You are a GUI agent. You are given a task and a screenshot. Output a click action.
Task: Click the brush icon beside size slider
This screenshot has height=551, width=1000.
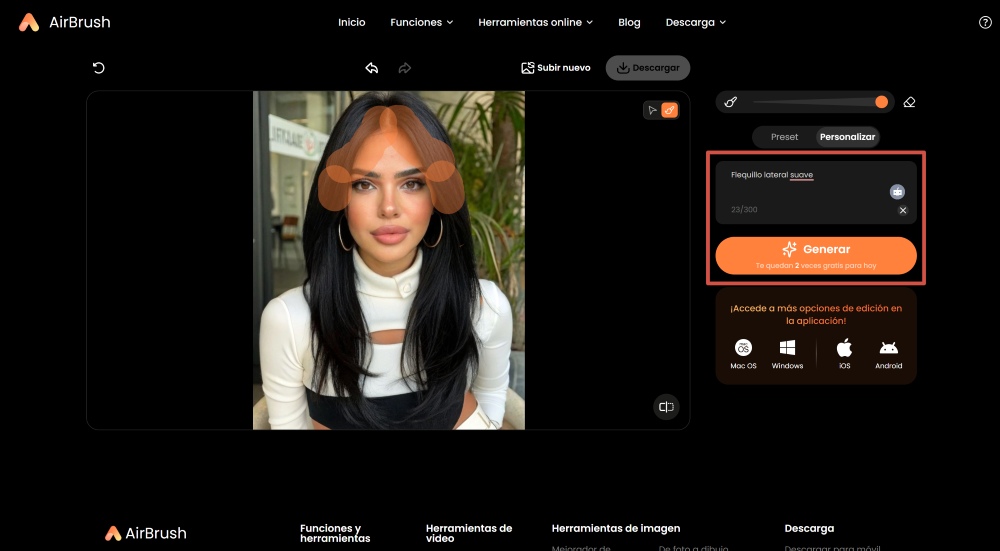tap(731, 102)
